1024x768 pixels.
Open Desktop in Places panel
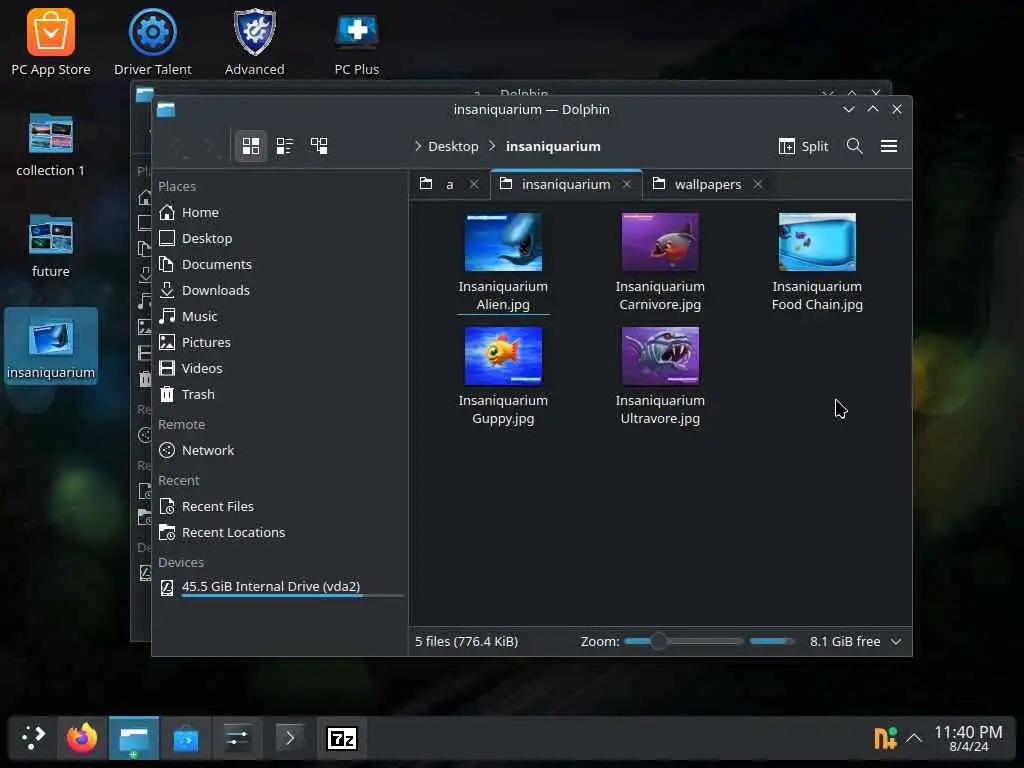[x=281, y=238]
